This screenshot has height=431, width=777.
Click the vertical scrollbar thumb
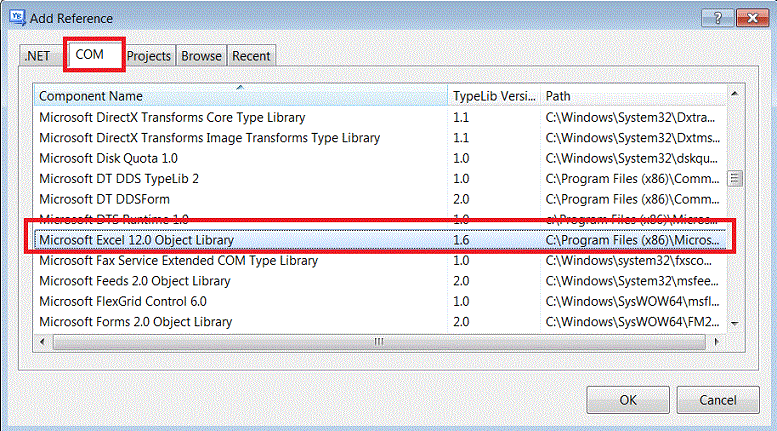pos(734,178)
